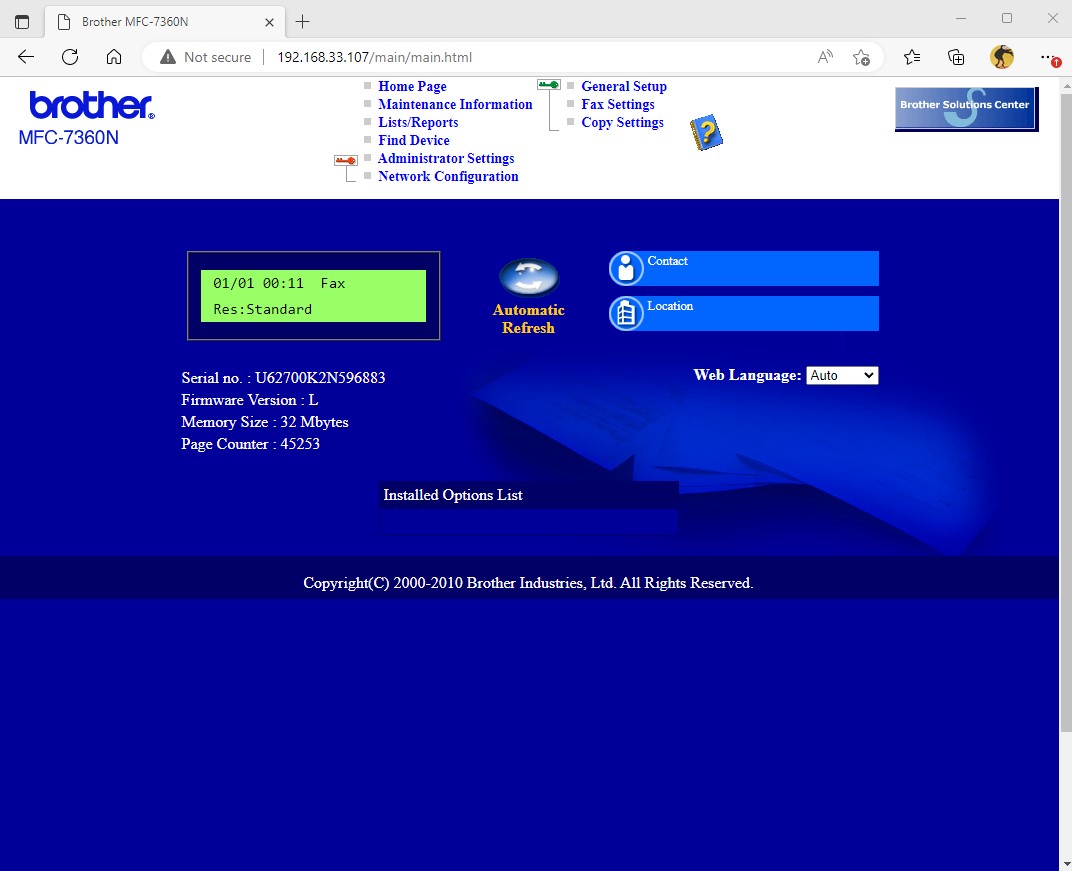Click the Brother Solutions Center banner
Viewport: 1072px width, 871px height.
(966, 108)
